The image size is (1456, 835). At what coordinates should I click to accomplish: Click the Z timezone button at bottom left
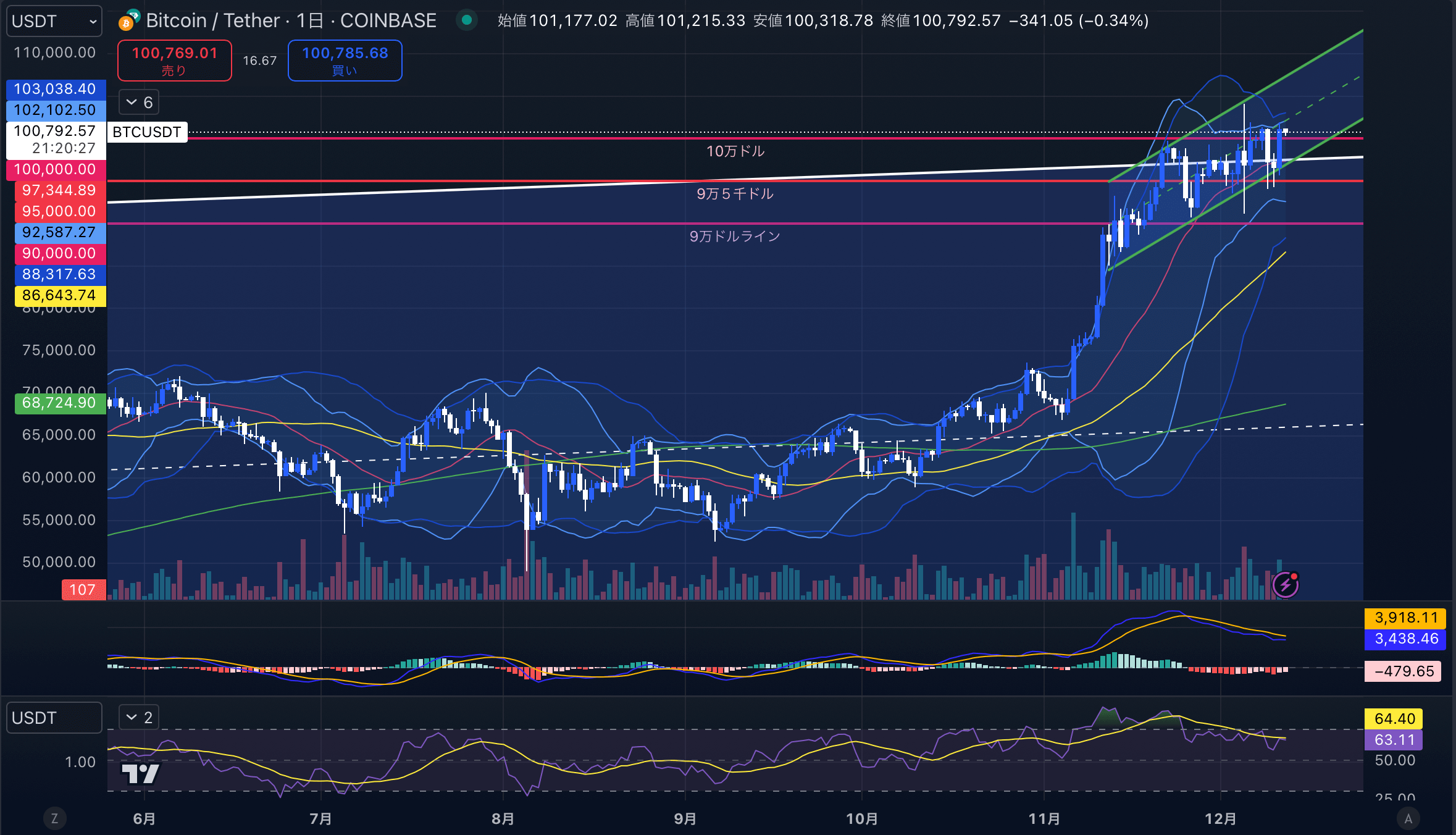tap(54, 819)
